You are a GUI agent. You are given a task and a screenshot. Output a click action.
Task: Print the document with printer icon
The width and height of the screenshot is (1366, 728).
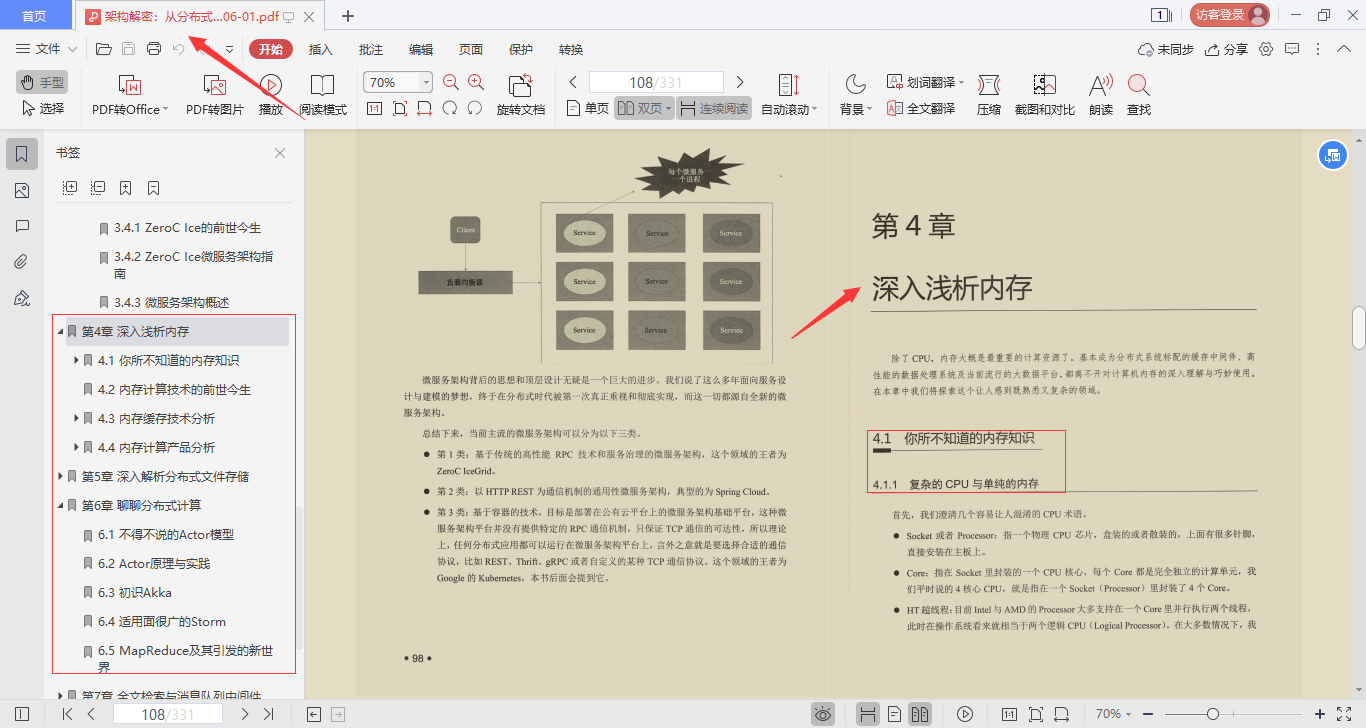[x=154, y=49]
